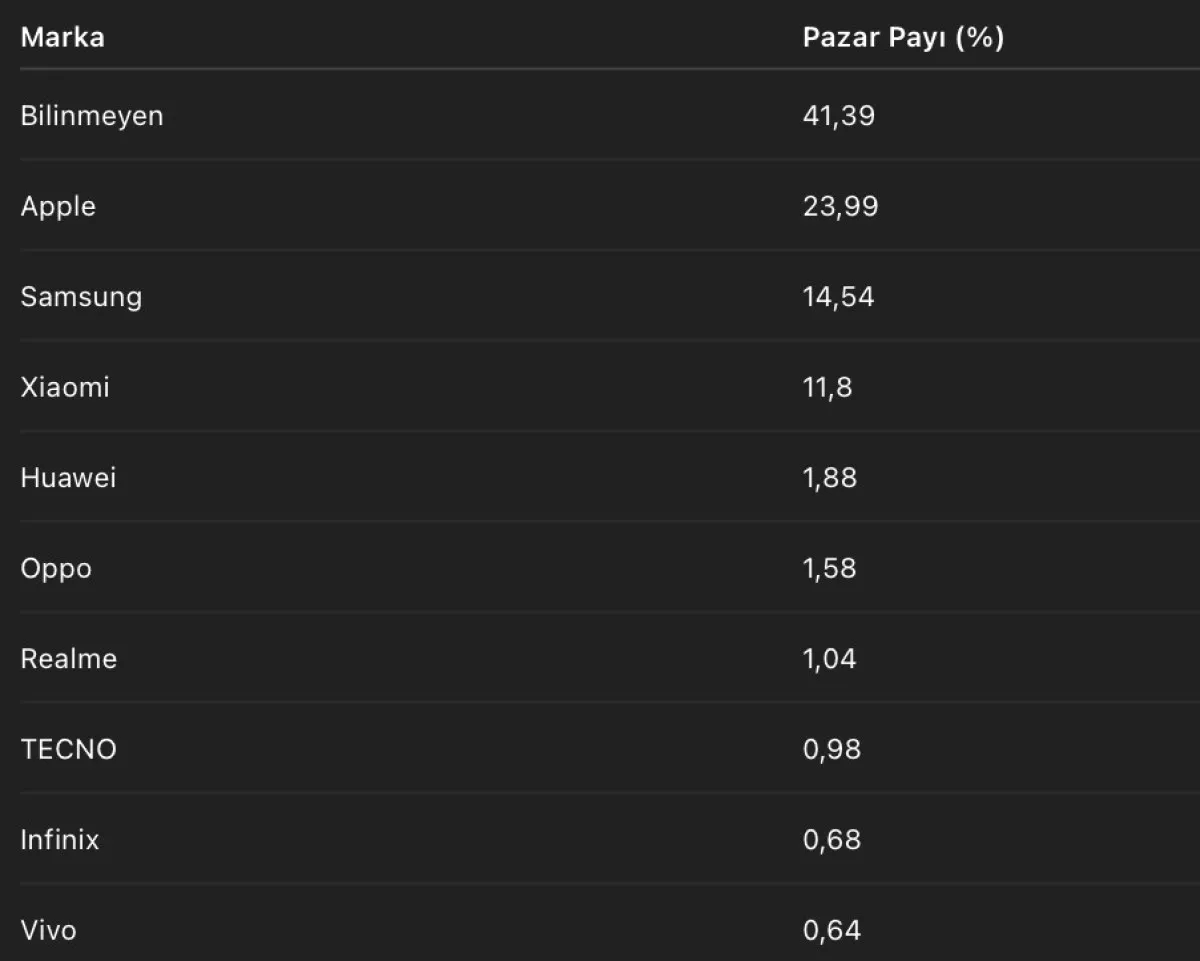Select the Apple brand cell

pyautogui.click(x=58, y=206)
